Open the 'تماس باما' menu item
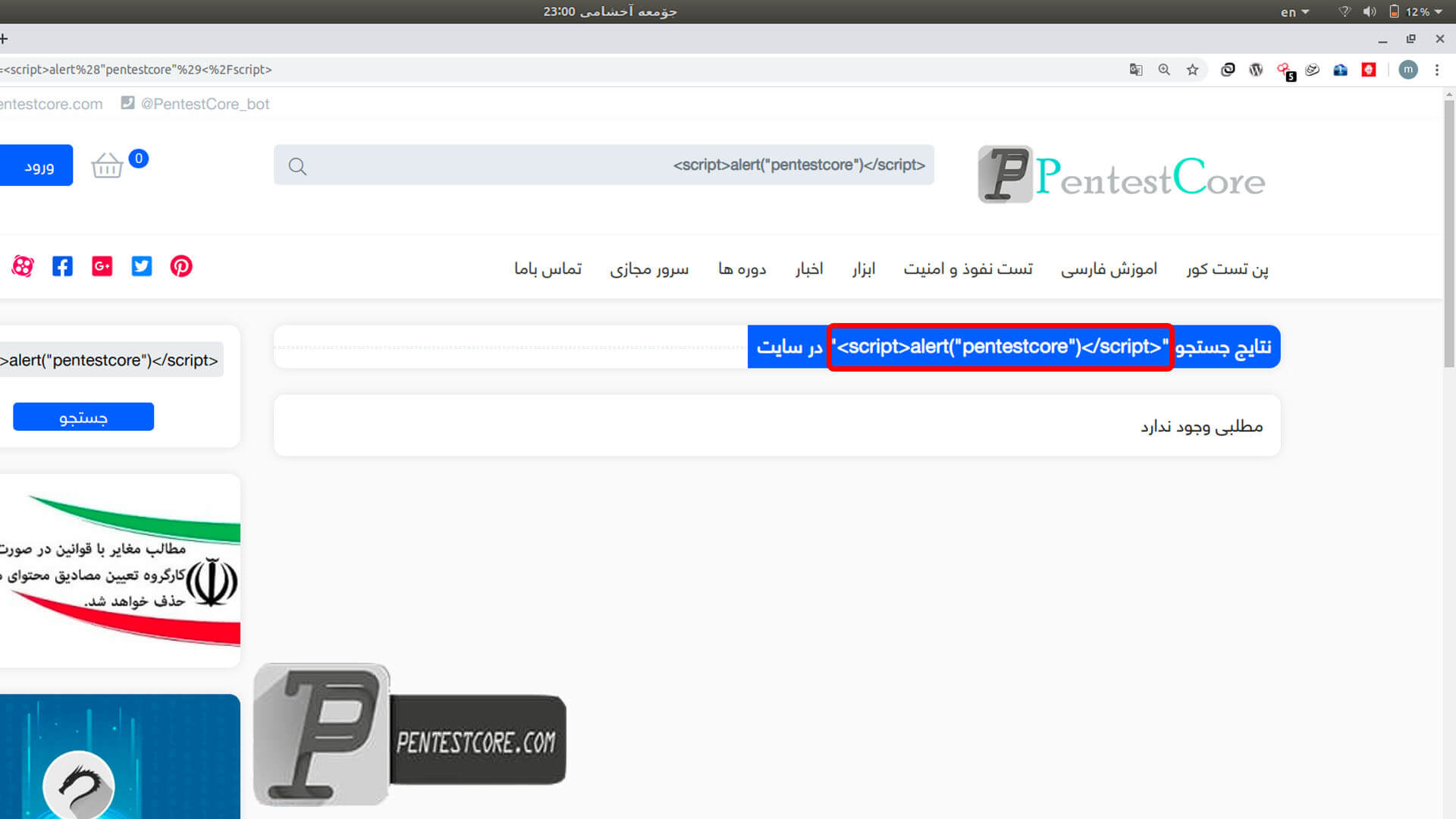 click(548, 268)
